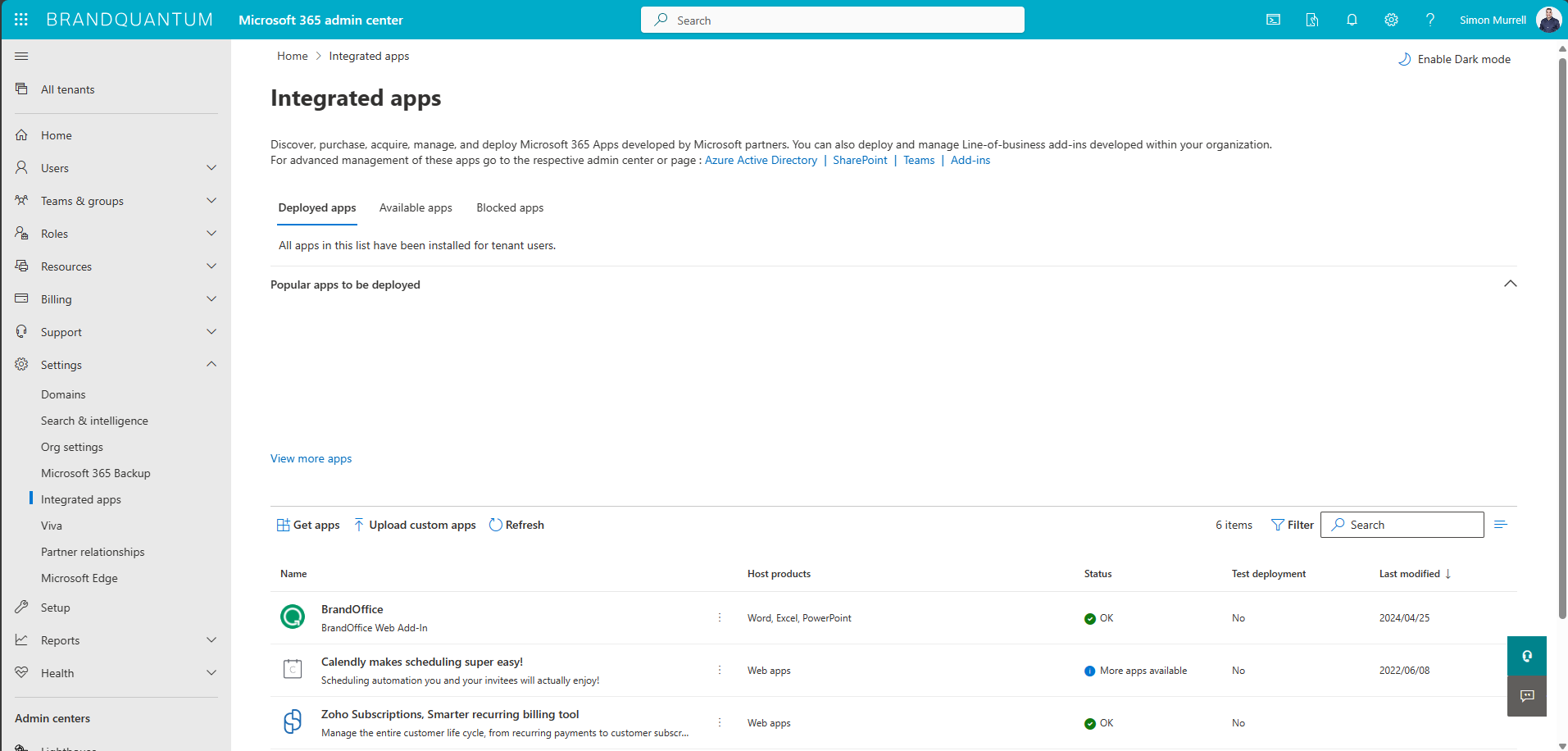Open the column list options icon

pyautogui.click(x=1501, y=525)
